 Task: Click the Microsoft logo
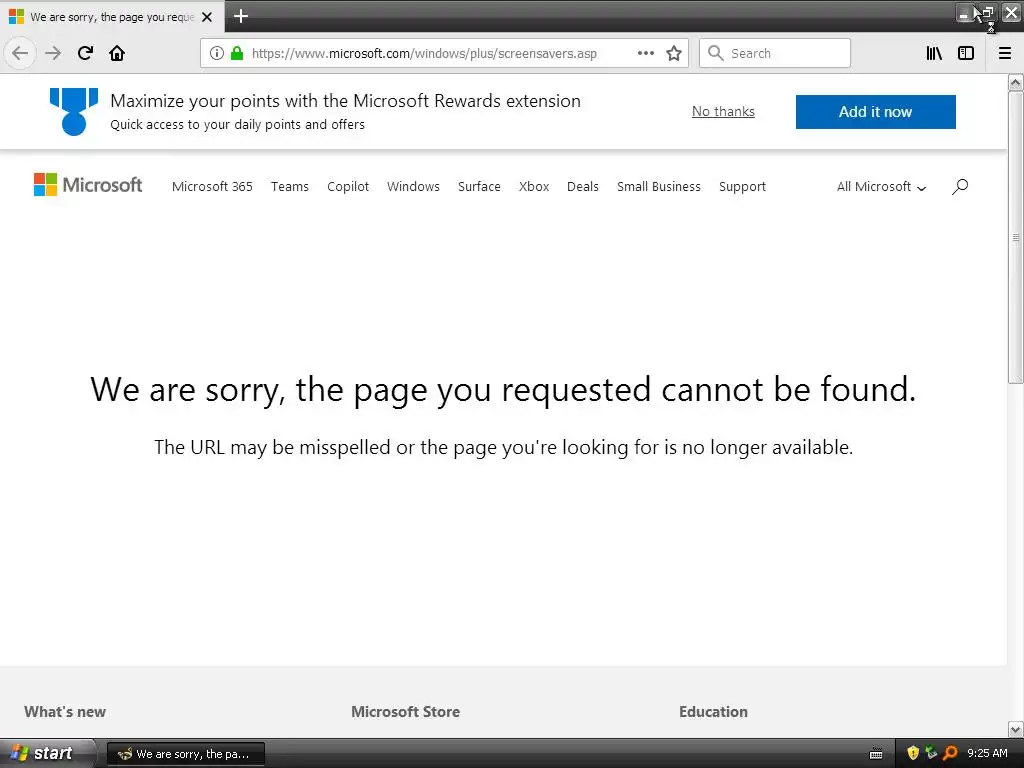coord(88,185)
